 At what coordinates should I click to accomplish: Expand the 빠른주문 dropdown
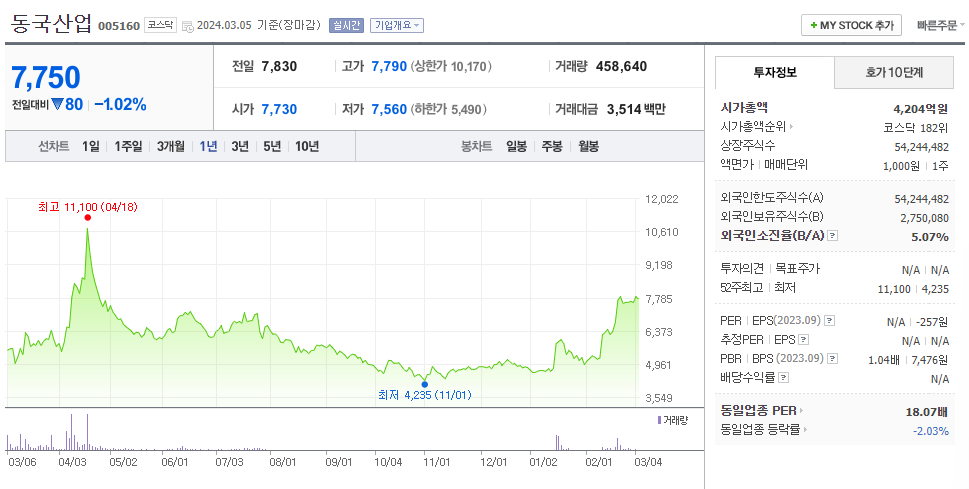pos(941,25)
